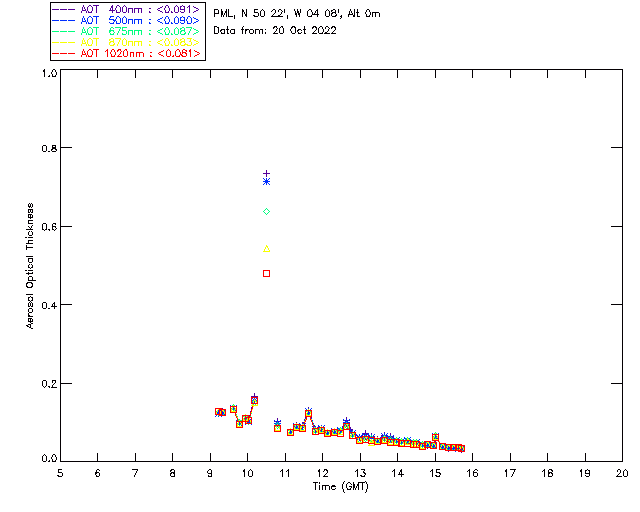Click the 'Time (GMT)' axis label
The width and height of the screenshot is (640, 512).
(341, 487)
